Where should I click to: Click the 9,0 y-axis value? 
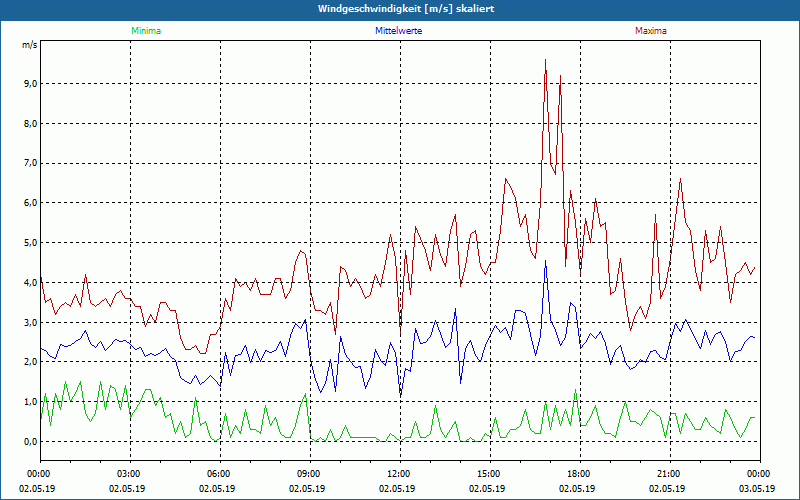point(31,84)
